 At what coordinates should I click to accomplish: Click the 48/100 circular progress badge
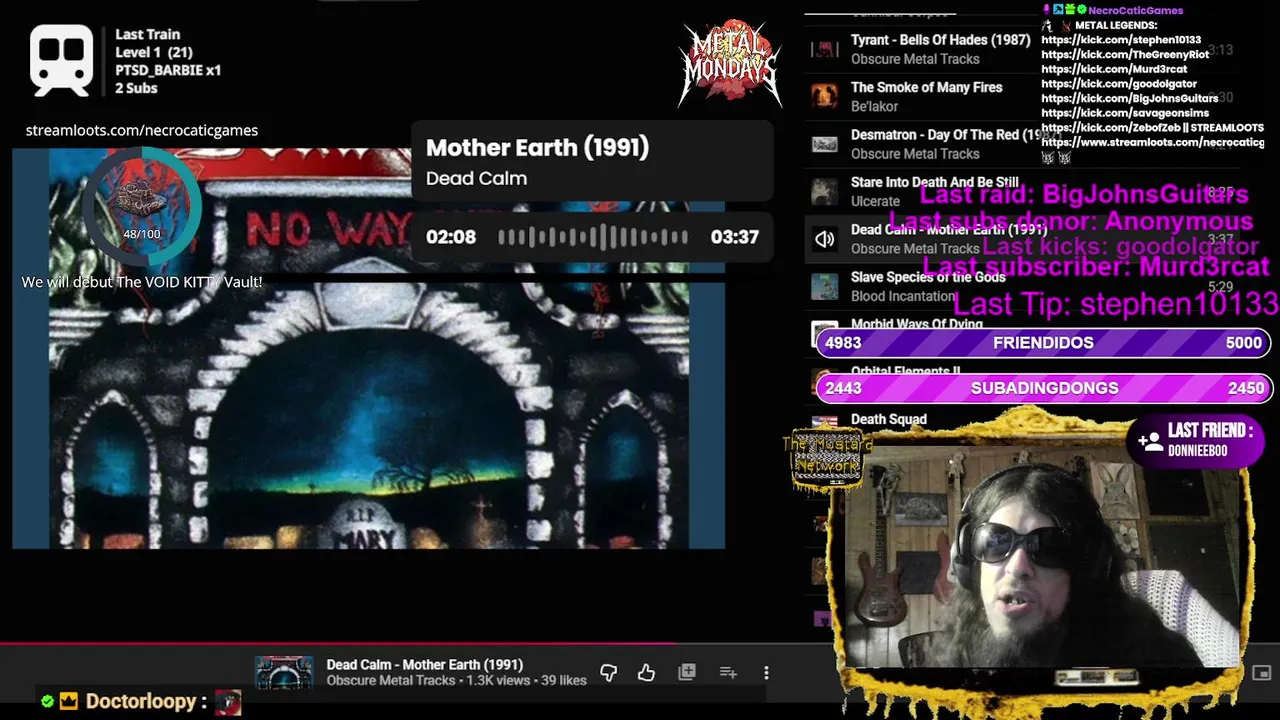click(x=142, y=205)
